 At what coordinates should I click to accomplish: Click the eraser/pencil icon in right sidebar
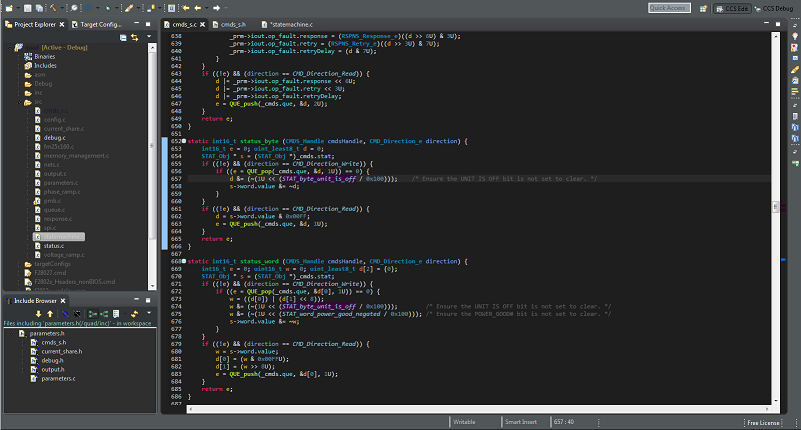pyautogui.click(x=795, y=69)
